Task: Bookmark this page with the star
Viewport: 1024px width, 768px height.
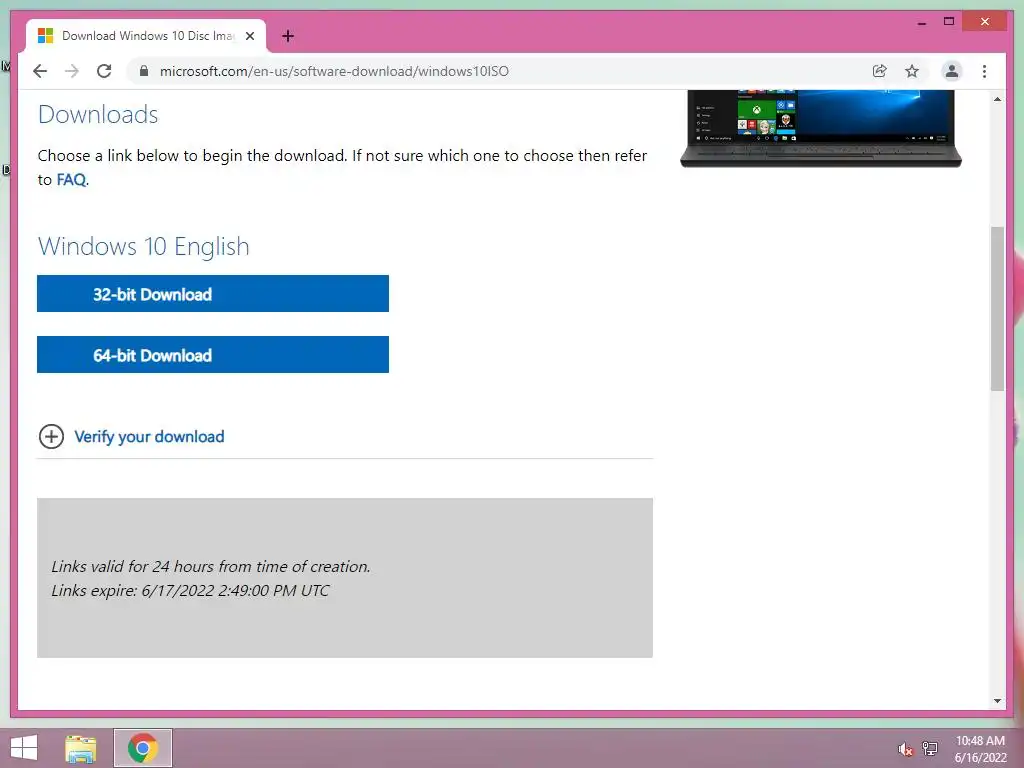Action: 912,71
